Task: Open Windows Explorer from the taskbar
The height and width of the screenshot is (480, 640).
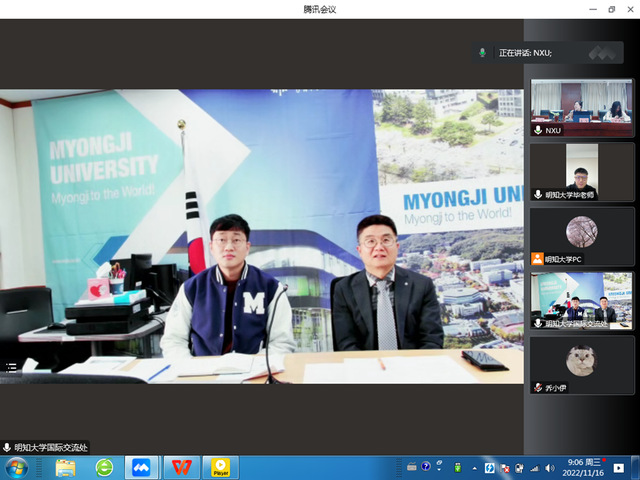Action: (x=65, y=468)
